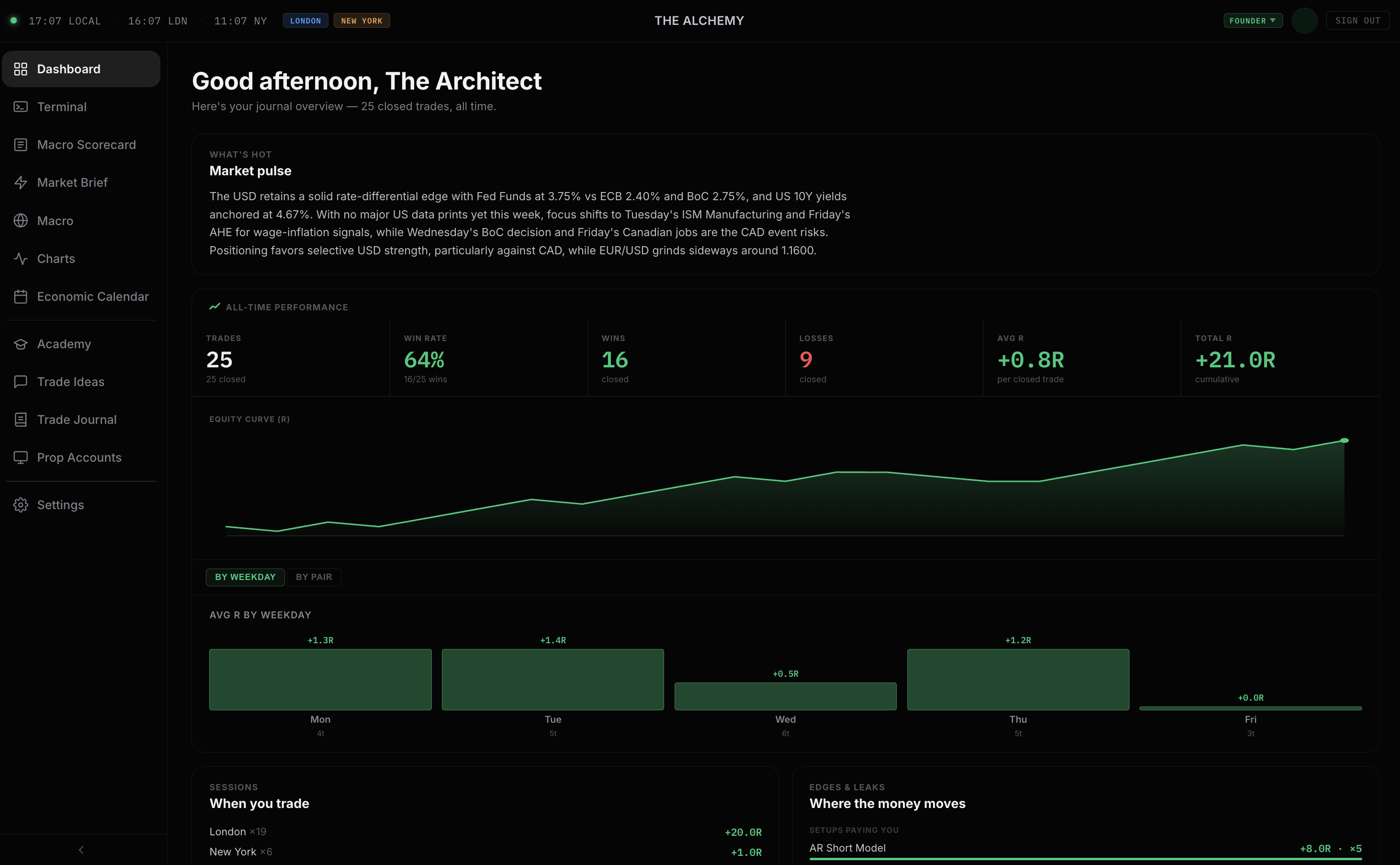
Task: Click the Macro globe icon
Action: (21, 221)
